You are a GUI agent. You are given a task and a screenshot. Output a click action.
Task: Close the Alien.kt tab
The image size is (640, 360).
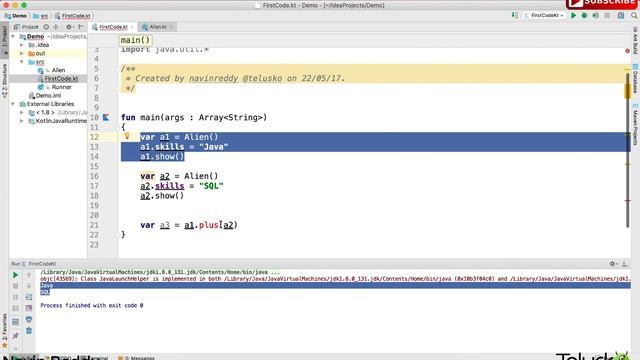coord(171,27)
